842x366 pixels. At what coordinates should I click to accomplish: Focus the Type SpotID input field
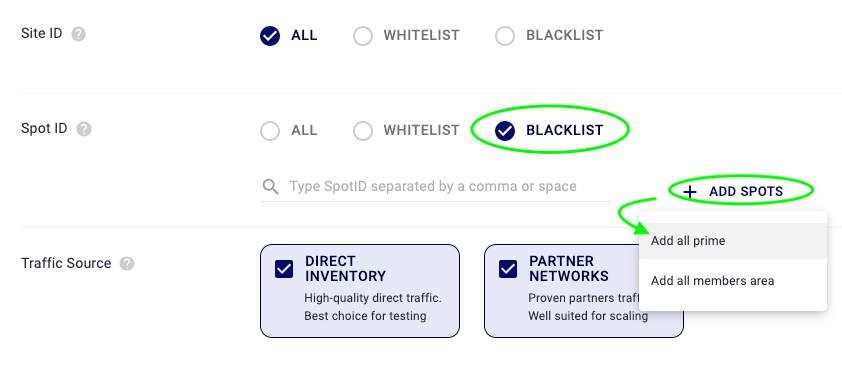(433, 187)
